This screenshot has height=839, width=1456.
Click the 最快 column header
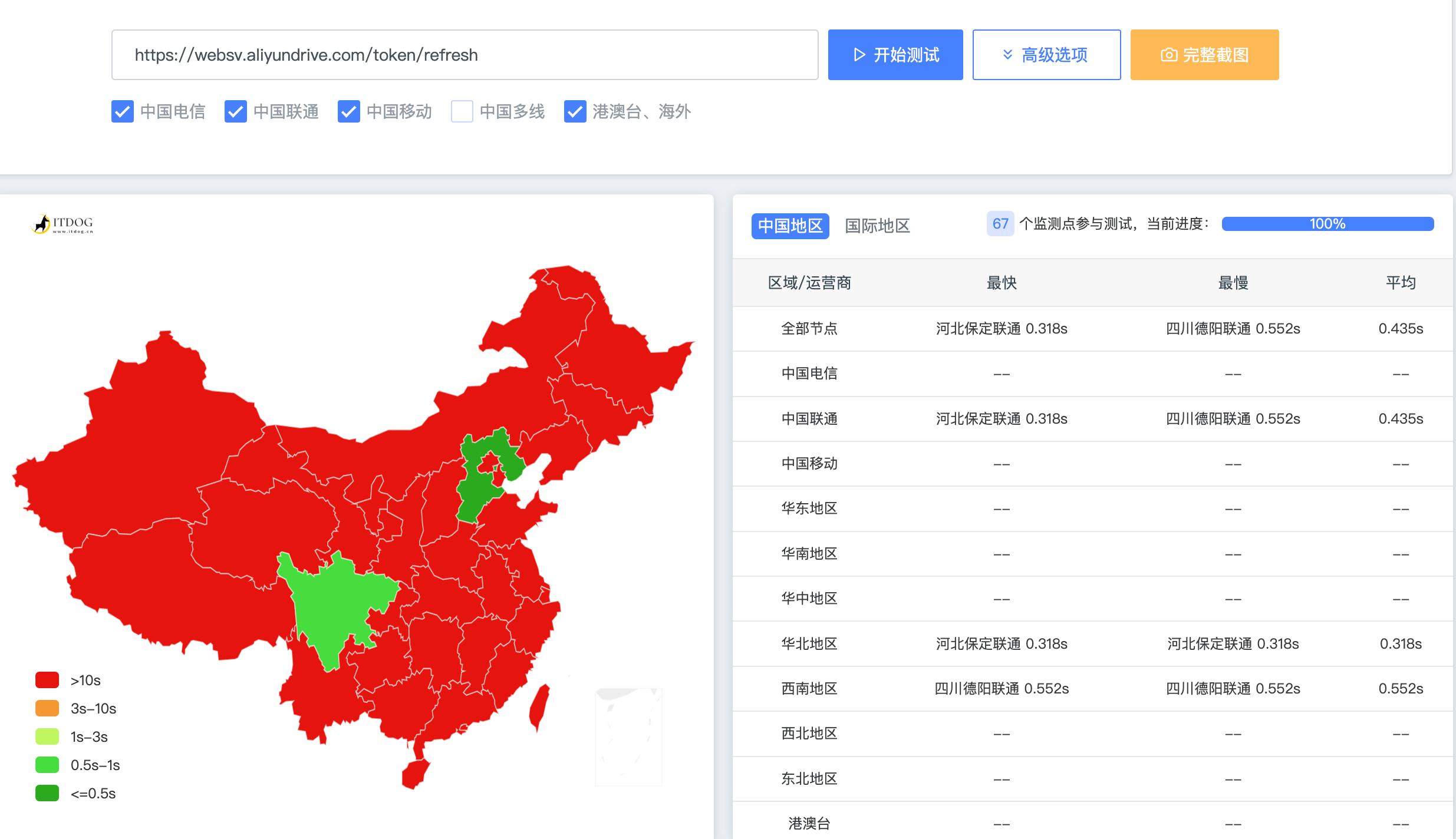click(x=1002, y=283)
